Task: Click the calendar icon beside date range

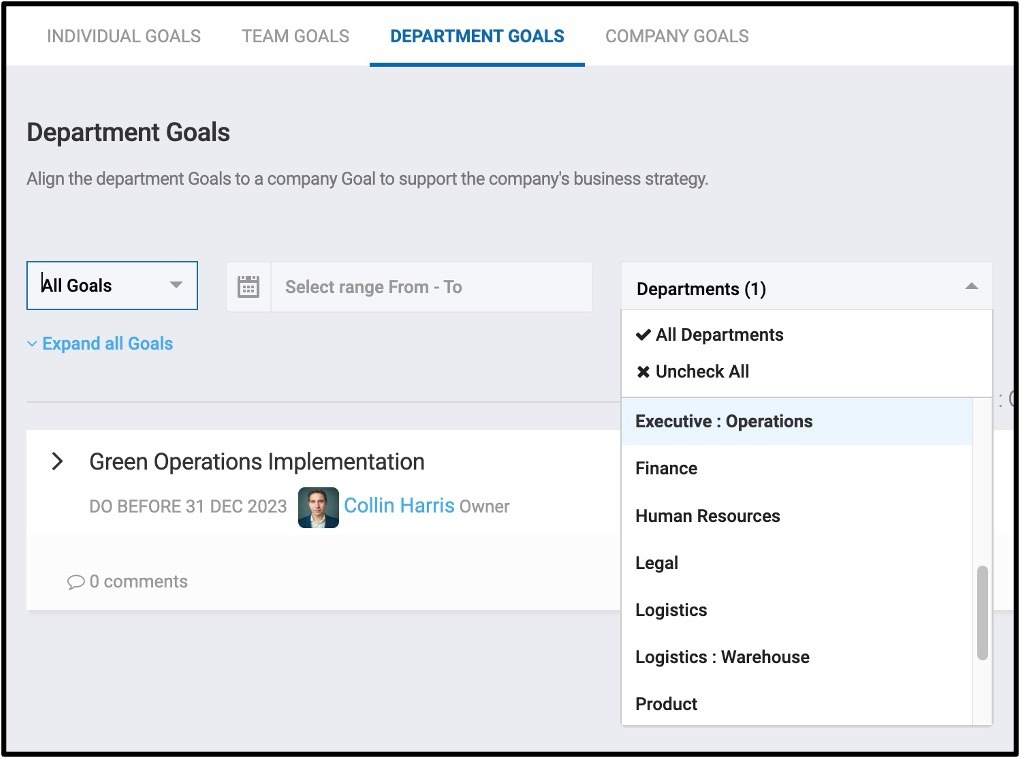Action: 248,287
